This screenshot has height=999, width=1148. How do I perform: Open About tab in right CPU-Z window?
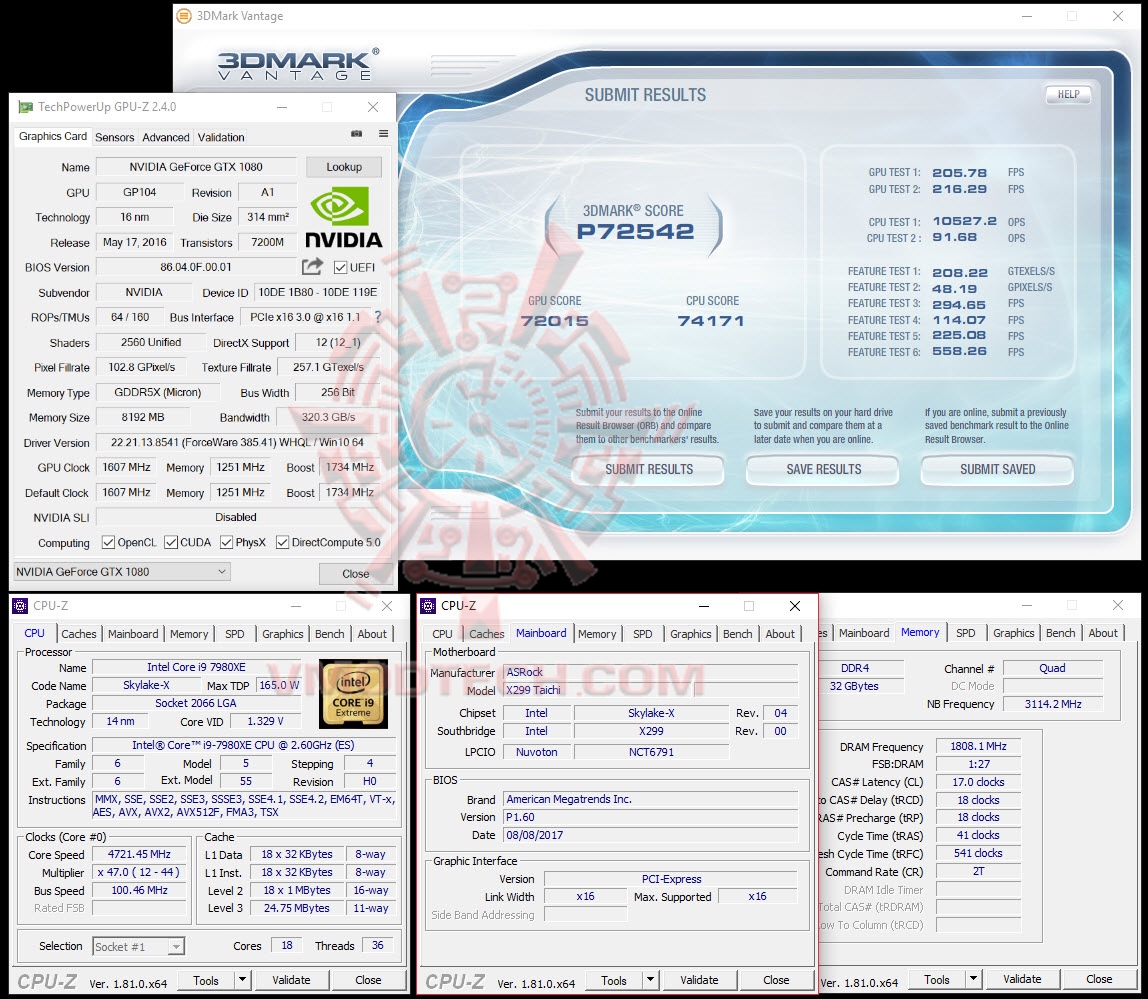[x=1103, y=633]
